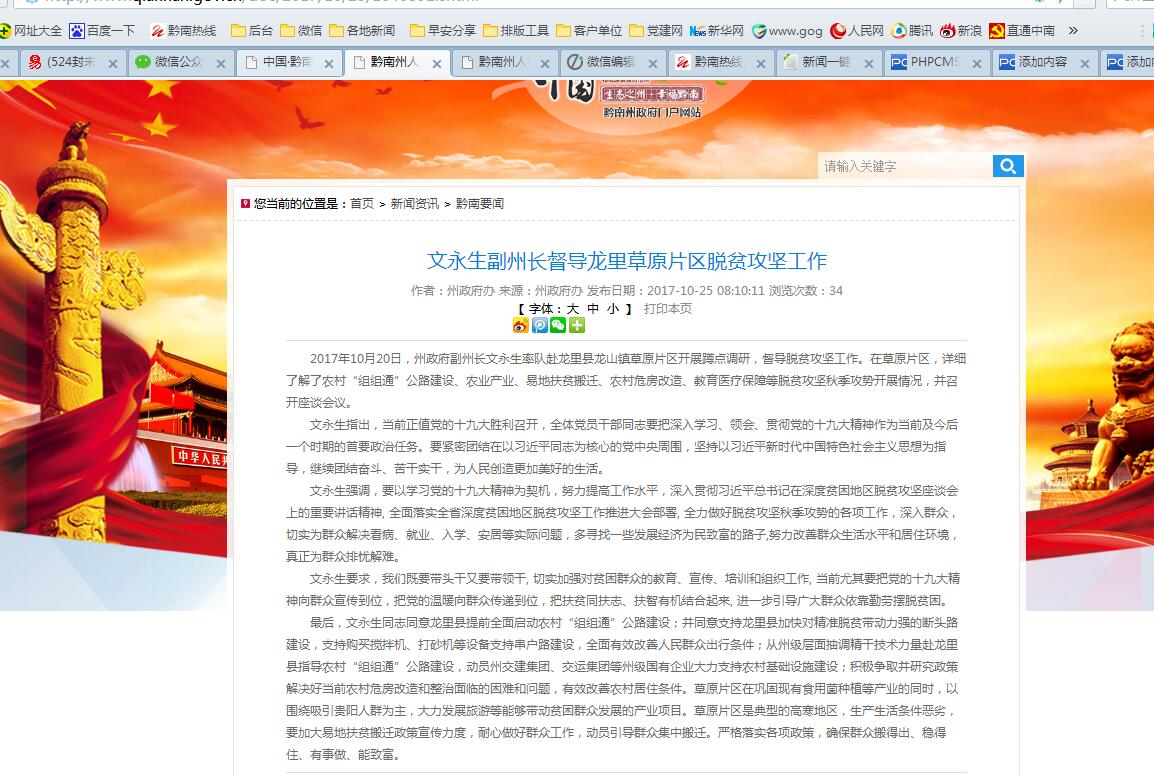1154x776 pixels.
Task: Switch to the 微信公众 tab
Action: pos(180,63)
